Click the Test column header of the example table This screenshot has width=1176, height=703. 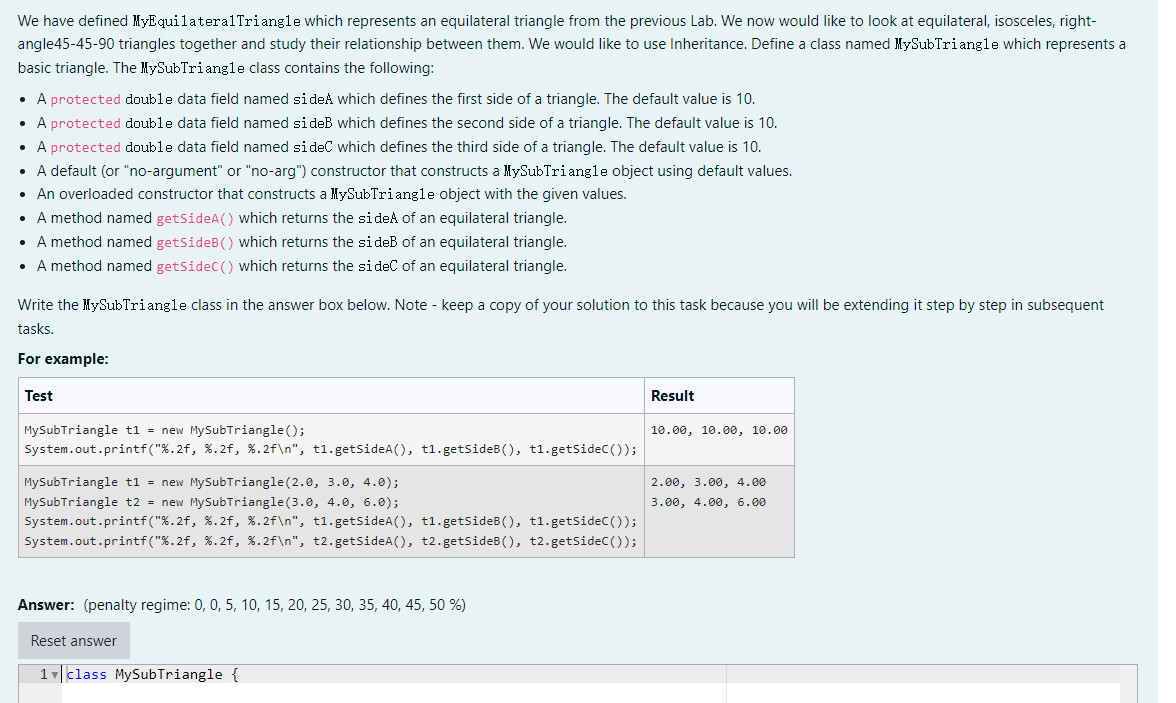point(37,395)
